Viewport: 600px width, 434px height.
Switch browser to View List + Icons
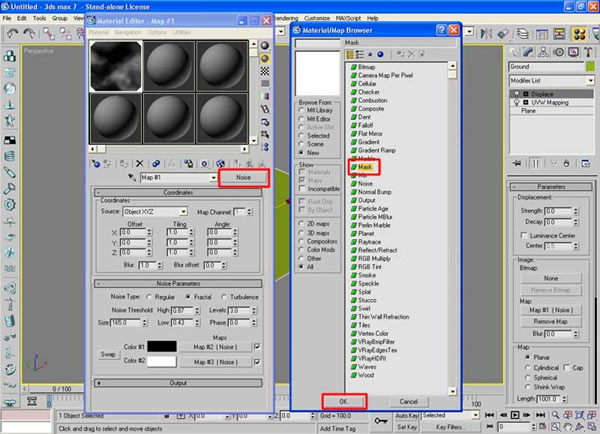point(350,54)
